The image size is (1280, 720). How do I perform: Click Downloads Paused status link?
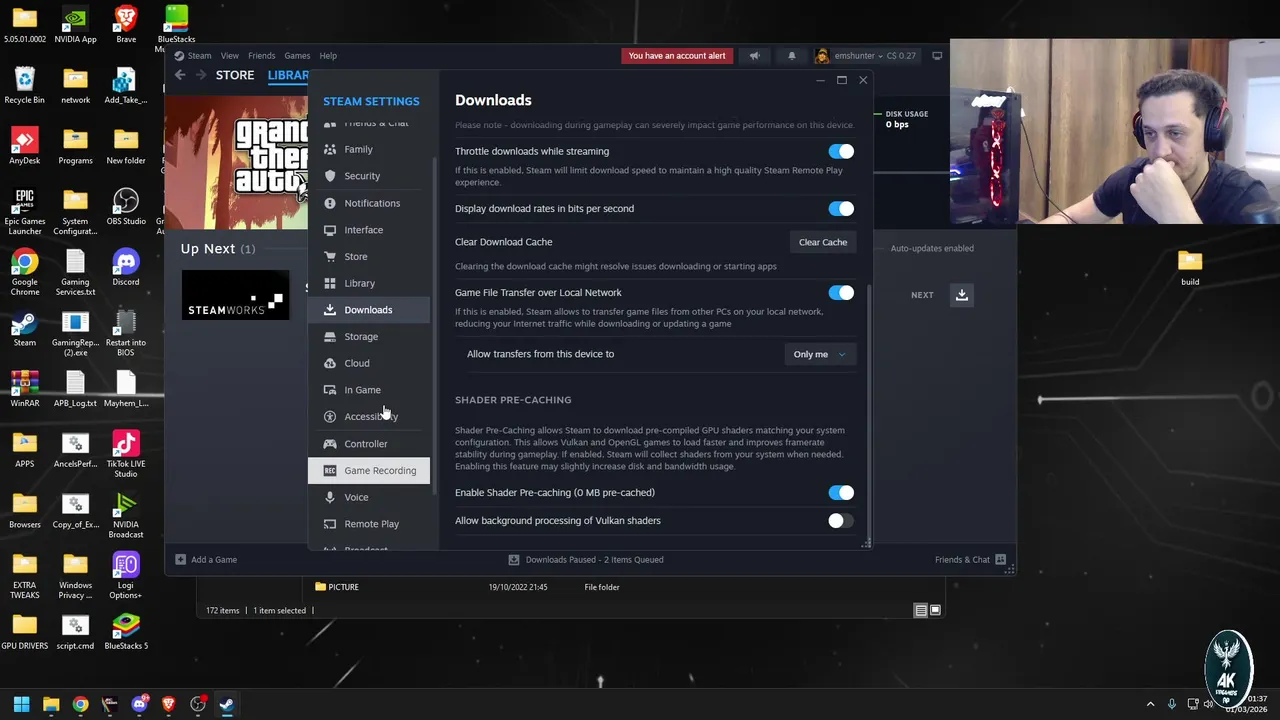[x=594, y=560]
